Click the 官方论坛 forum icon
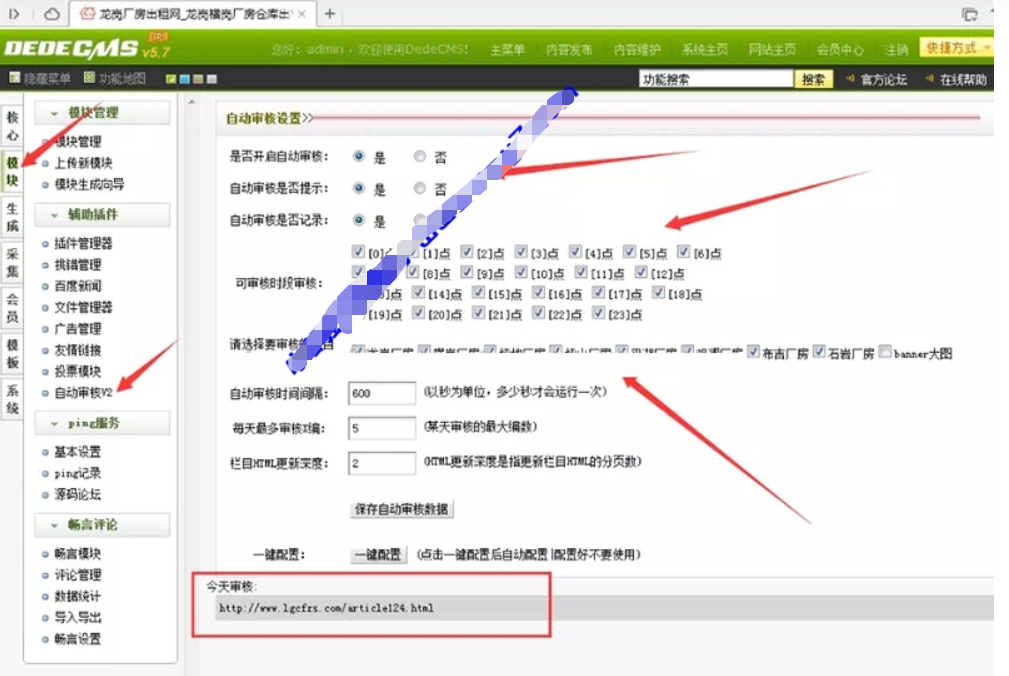 tap(852, 78)
